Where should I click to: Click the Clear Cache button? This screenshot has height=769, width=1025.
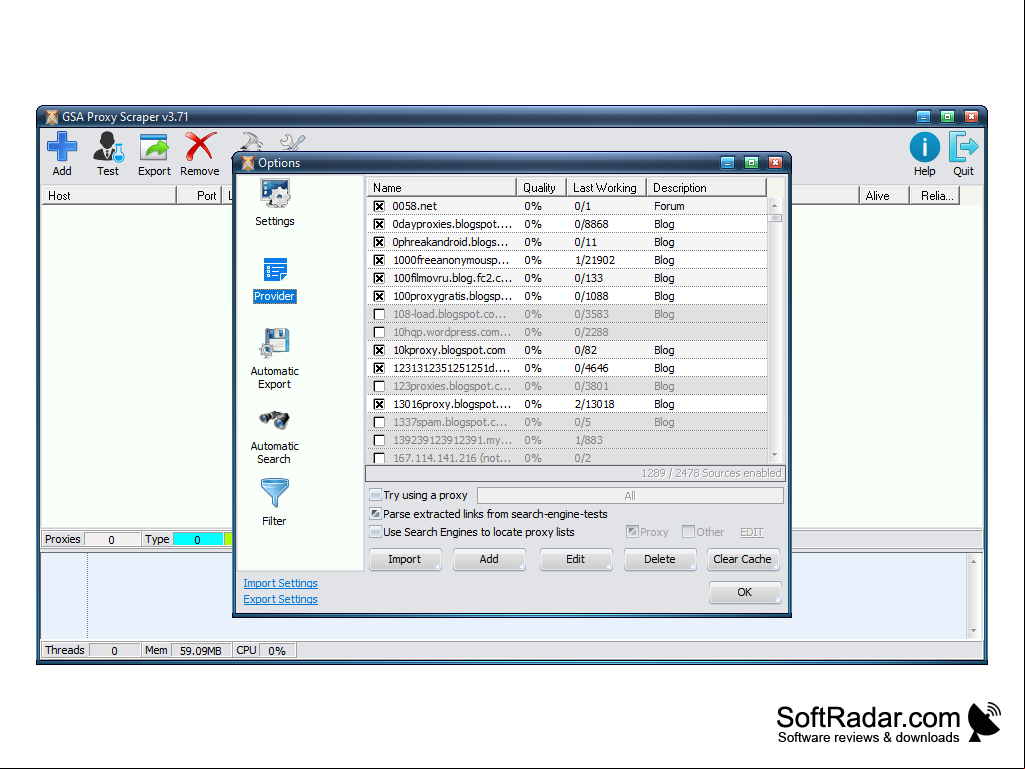[x=743, y=559]
